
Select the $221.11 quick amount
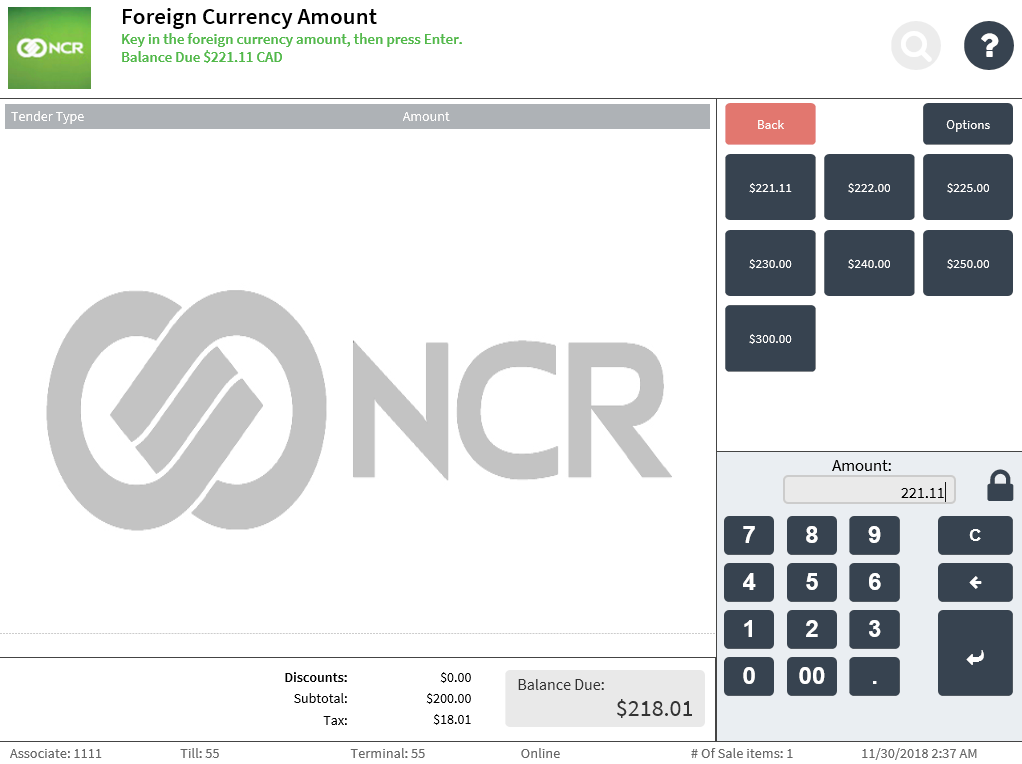[x=770, y=187]
